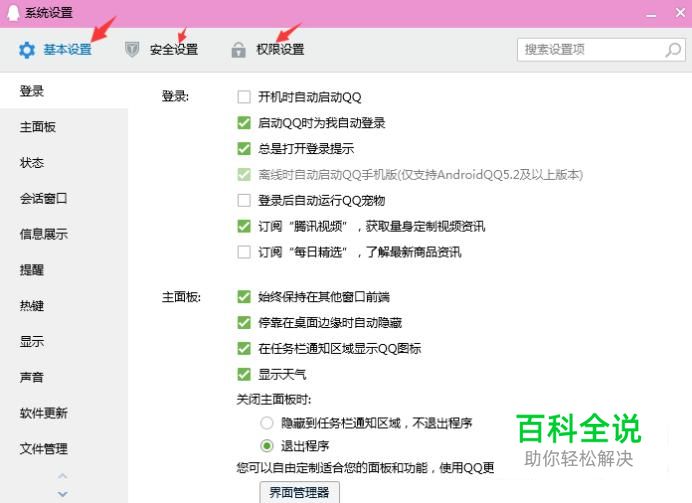Select 退出程序 radio option
Image resolution: width=692 pixels, height=503 pixels.
click(267, 446)
